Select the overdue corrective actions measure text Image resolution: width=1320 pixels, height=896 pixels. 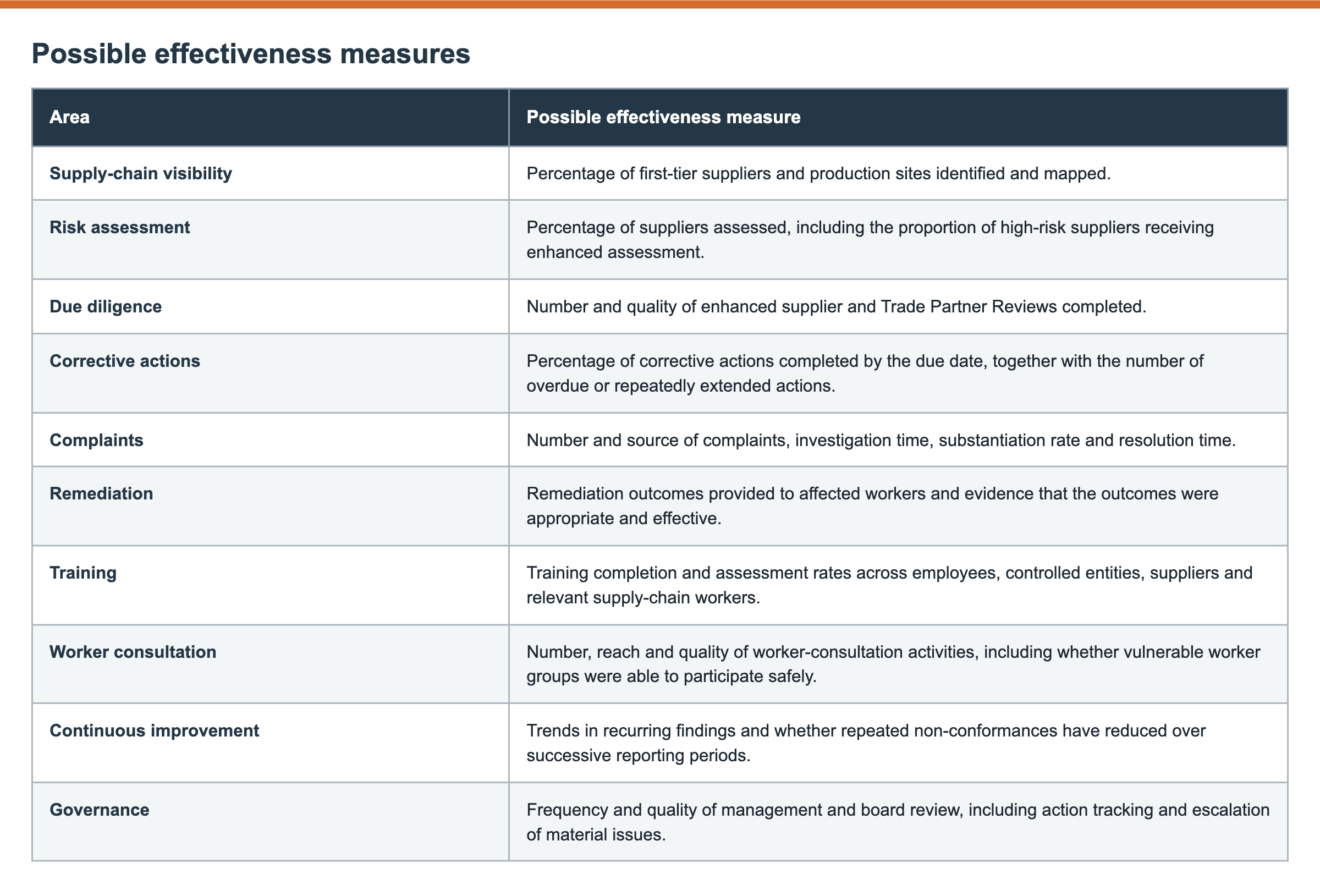pos(865,373)
